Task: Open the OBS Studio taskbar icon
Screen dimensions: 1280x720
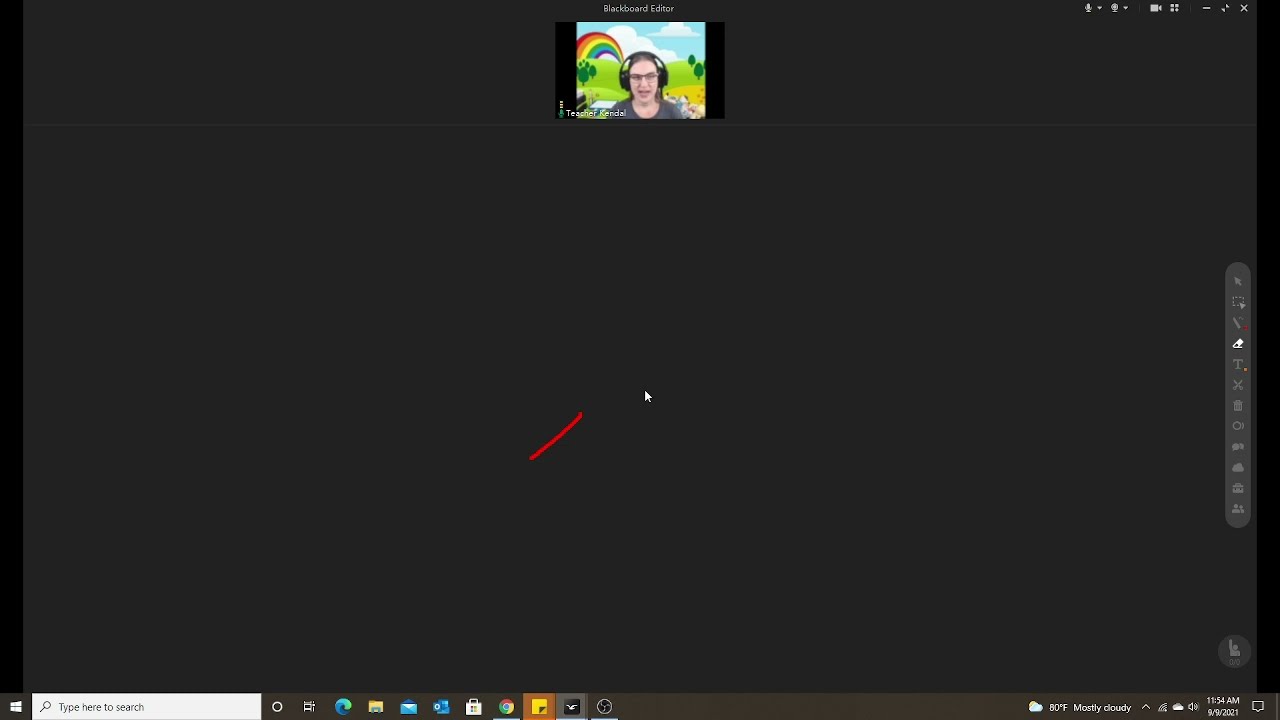Action: [x=605, y=707]
